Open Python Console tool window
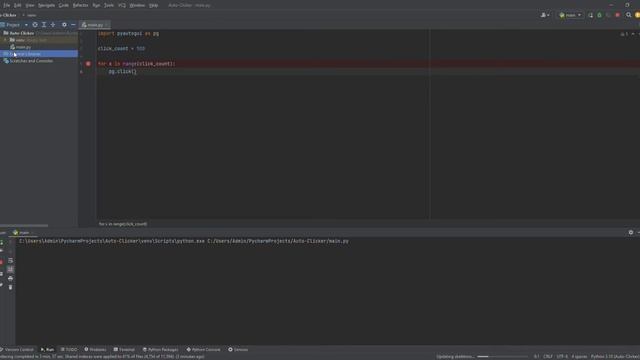 tap(203, 349)
